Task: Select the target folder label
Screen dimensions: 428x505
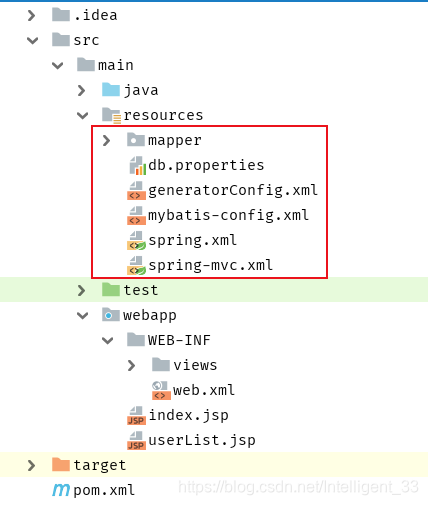Action: pos(100,466)
